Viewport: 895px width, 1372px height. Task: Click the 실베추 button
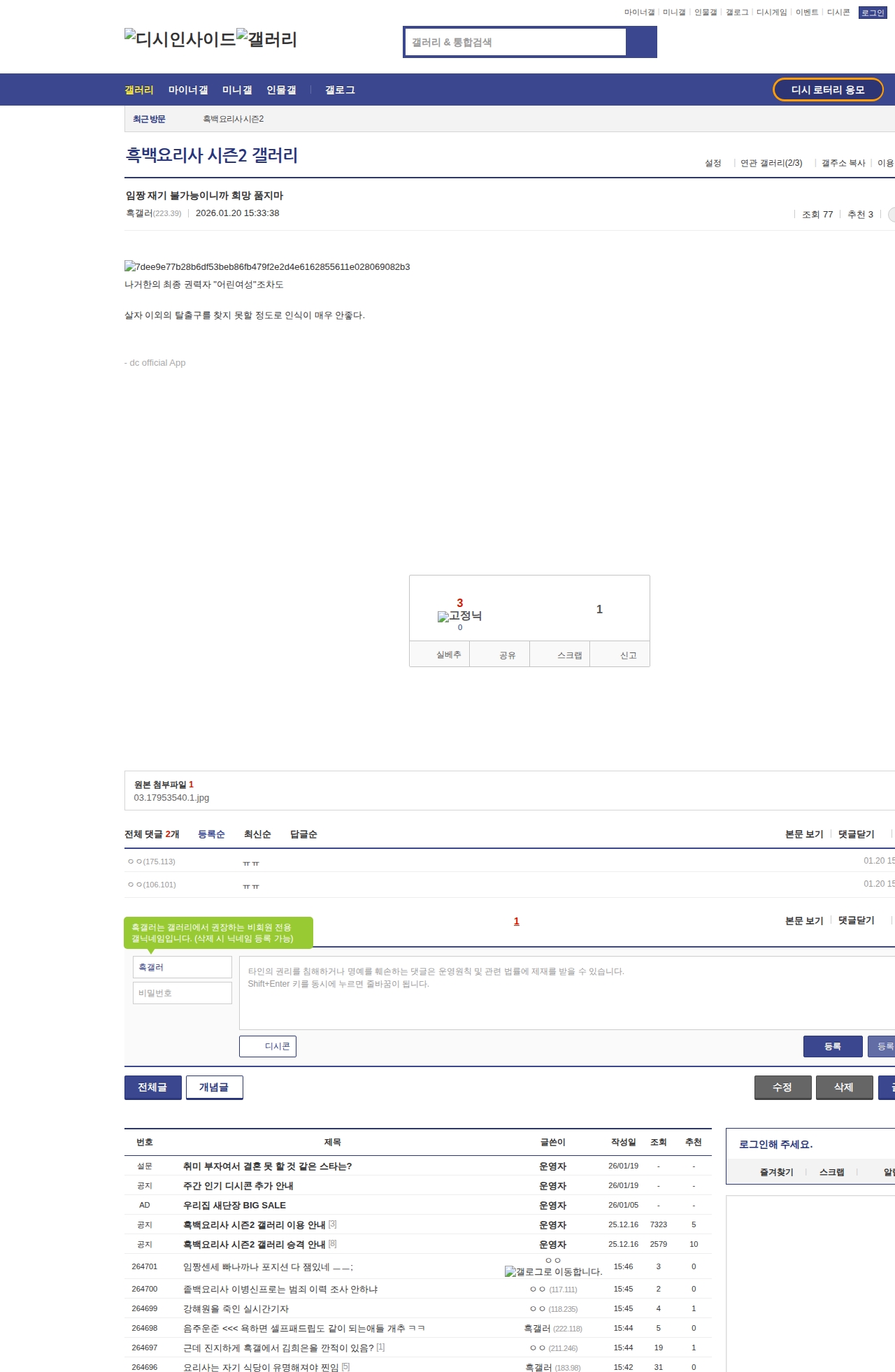(x=439, y=655)
